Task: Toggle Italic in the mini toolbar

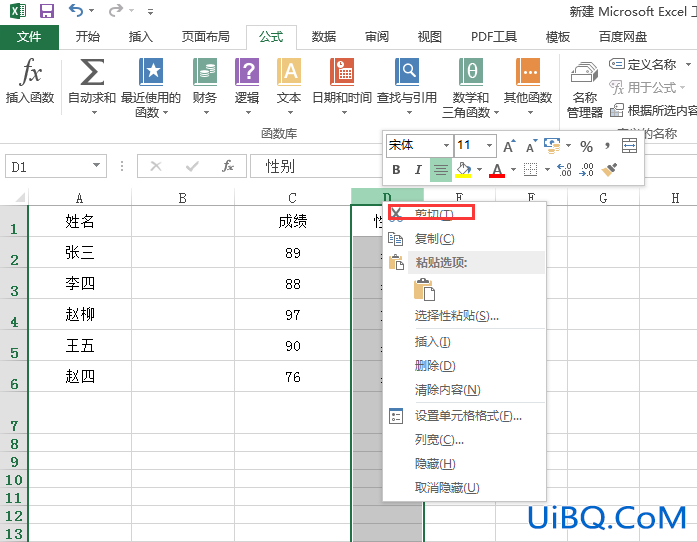Action: (x=418, y=170)
